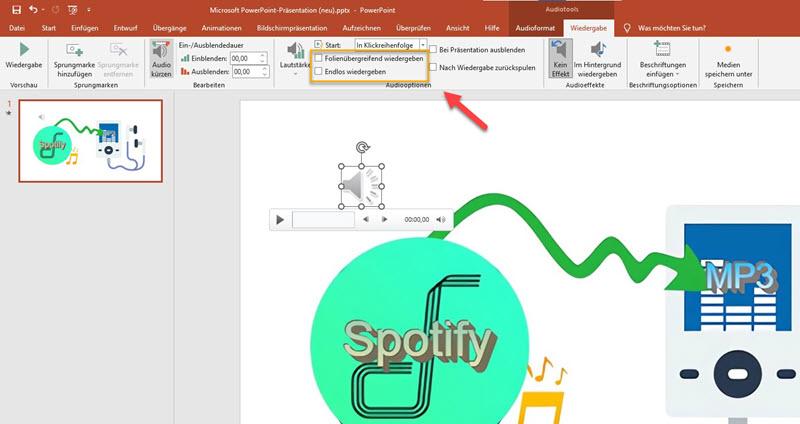Click Sprungmarke hinzufügen icon

click(74, 50)
